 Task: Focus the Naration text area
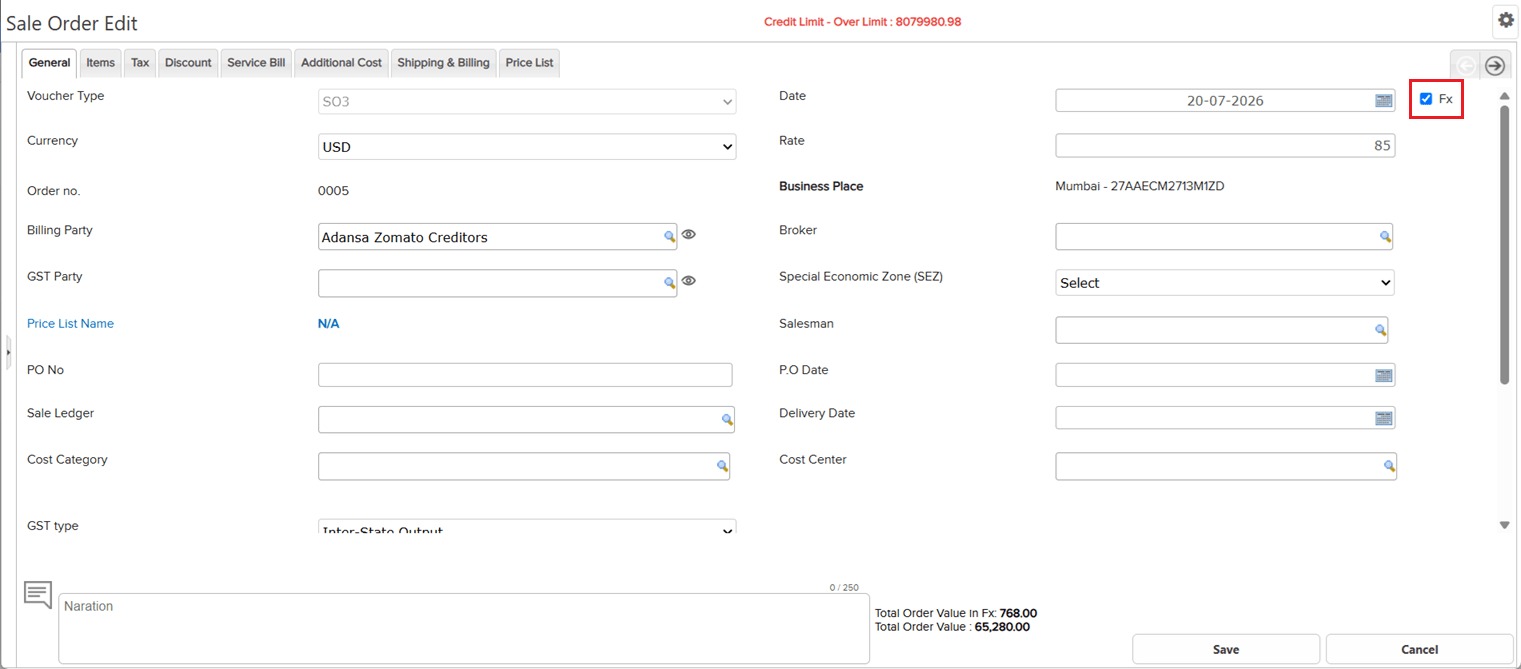point(464,629)
